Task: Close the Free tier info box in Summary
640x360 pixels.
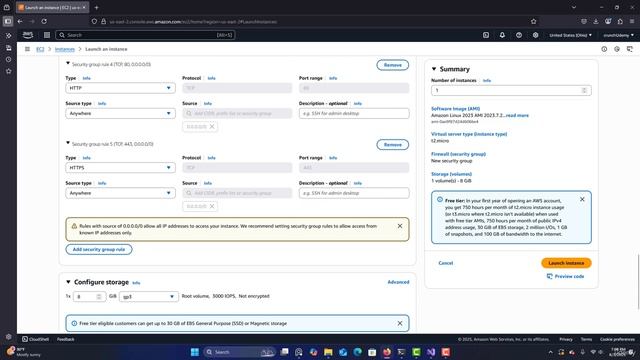Action: point(582,199)
